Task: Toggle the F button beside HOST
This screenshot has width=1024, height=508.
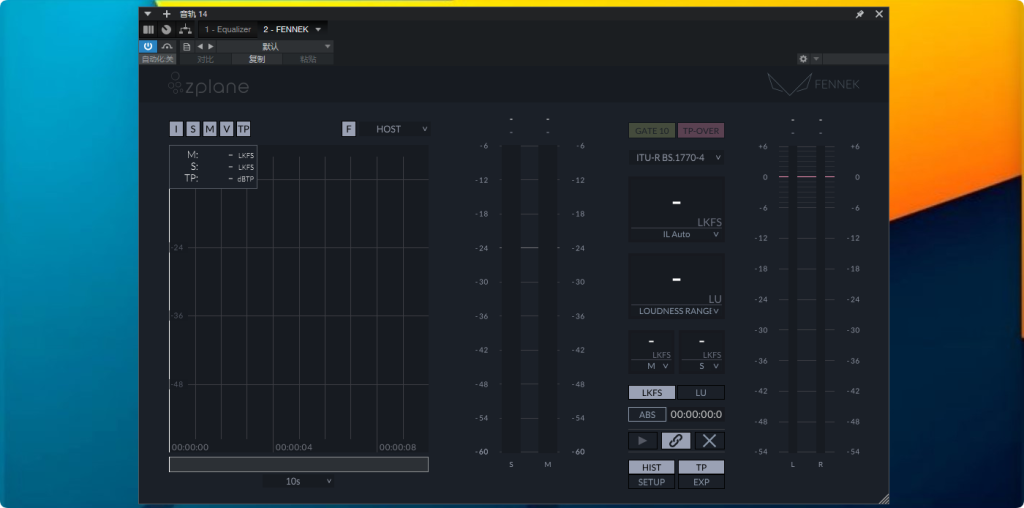Action: click(349, 129)
